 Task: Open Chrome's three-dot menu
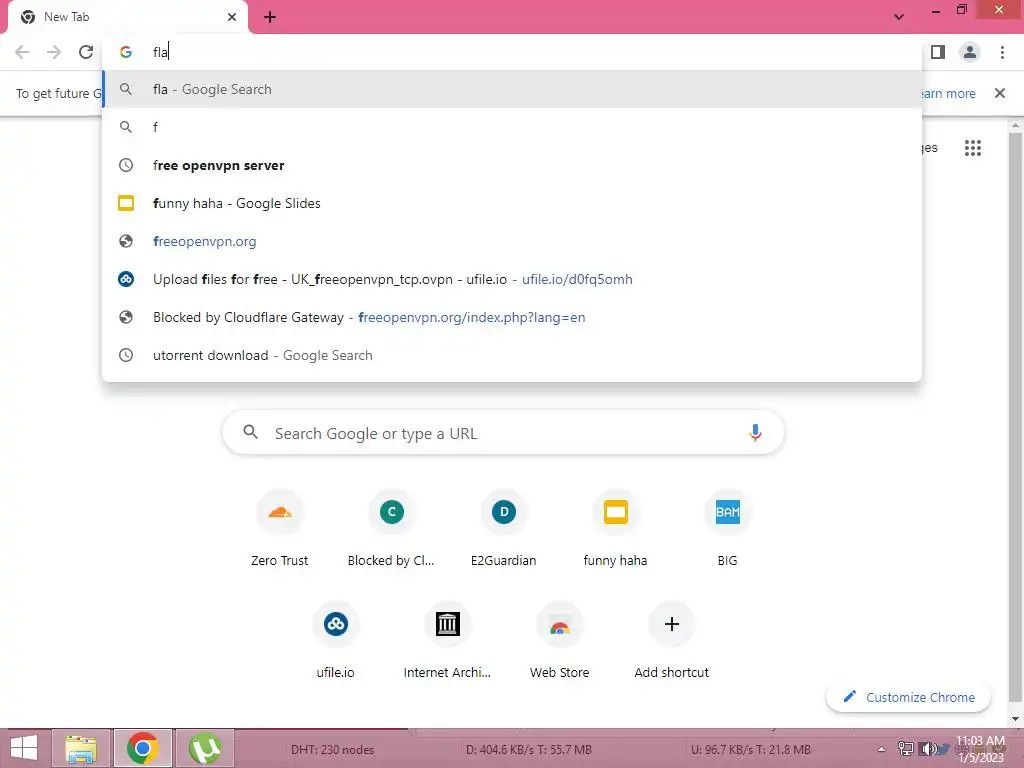pyautogui.click(x=1002, y=52)
